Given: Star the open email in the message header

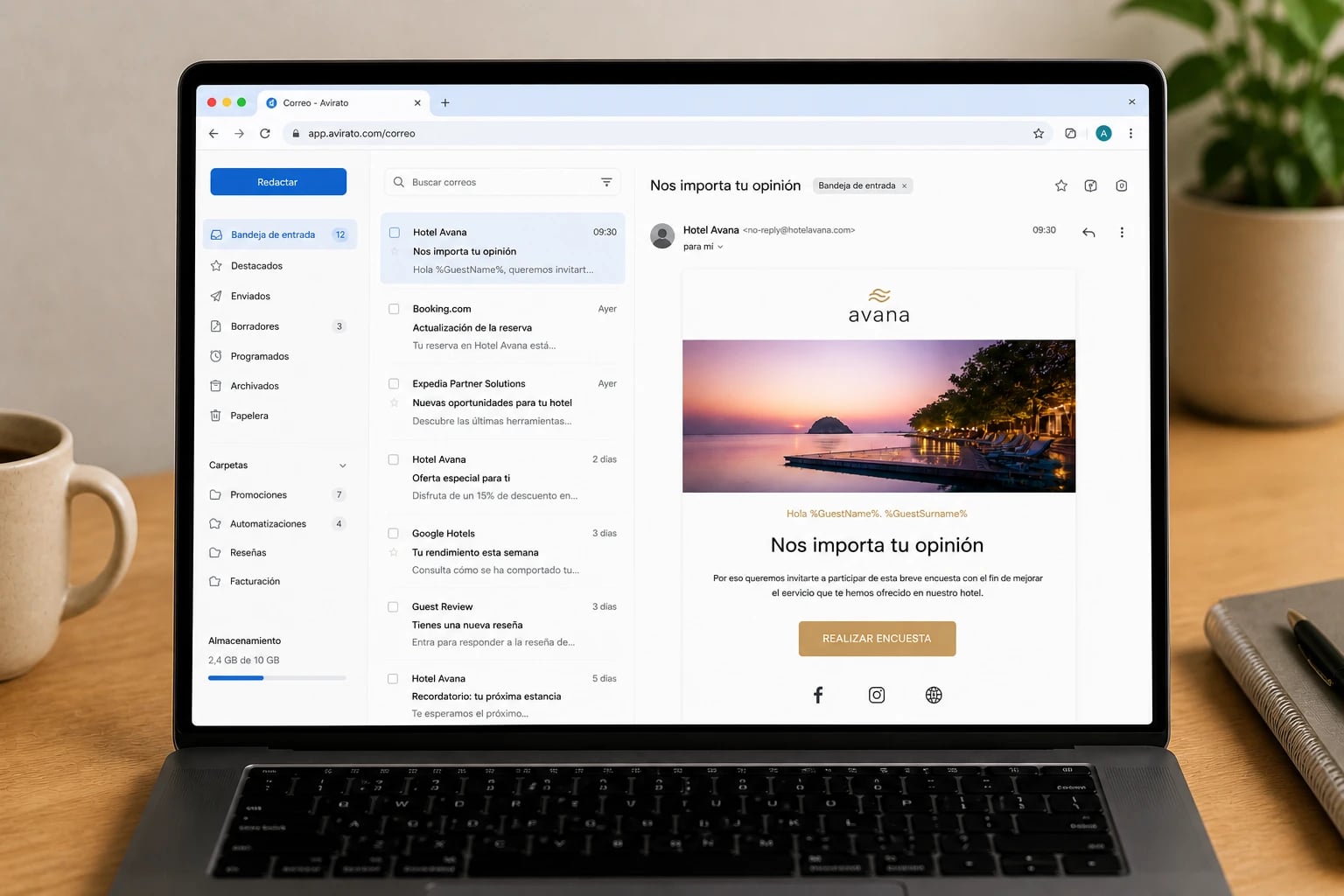Looking at the screenshot, I should [1061, 185].
